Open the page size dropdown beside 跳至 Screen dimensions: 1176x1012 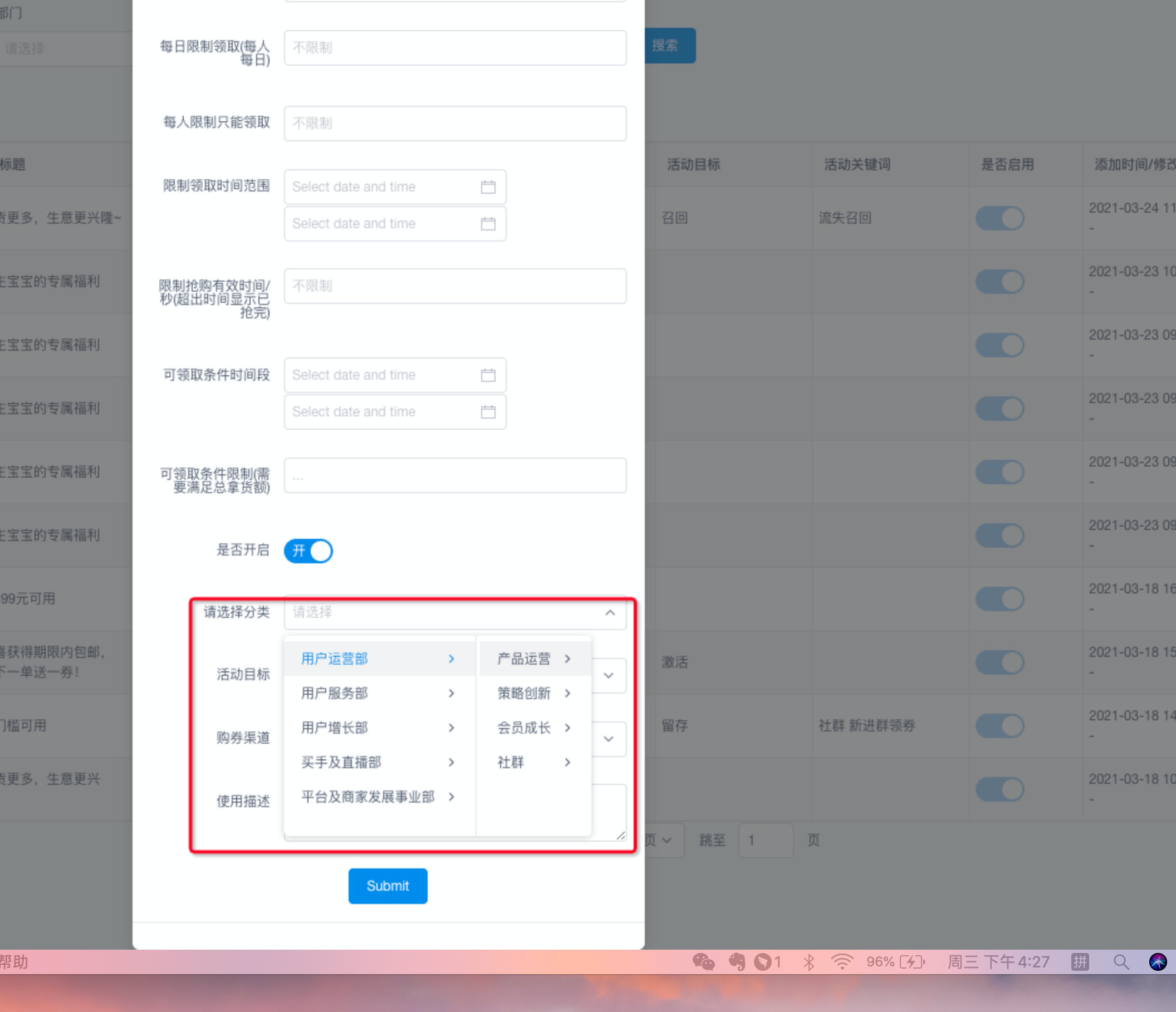click(x=664, y=840)
